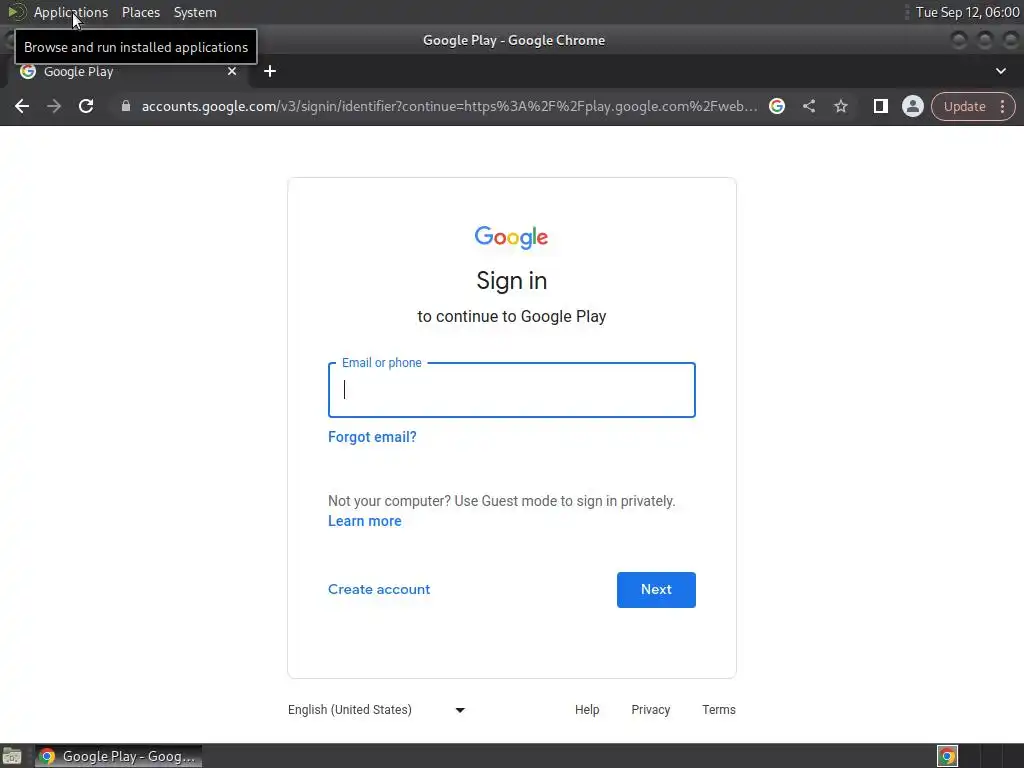Click the Google icon in address bar

point(776,106)
